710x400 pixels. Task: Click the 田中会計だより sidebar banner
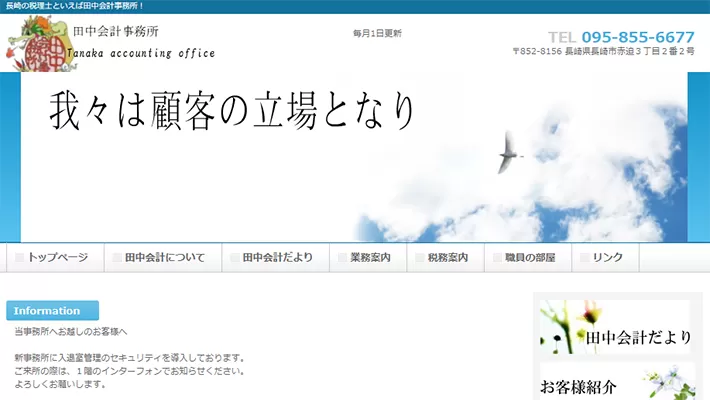tap(616, 327)
